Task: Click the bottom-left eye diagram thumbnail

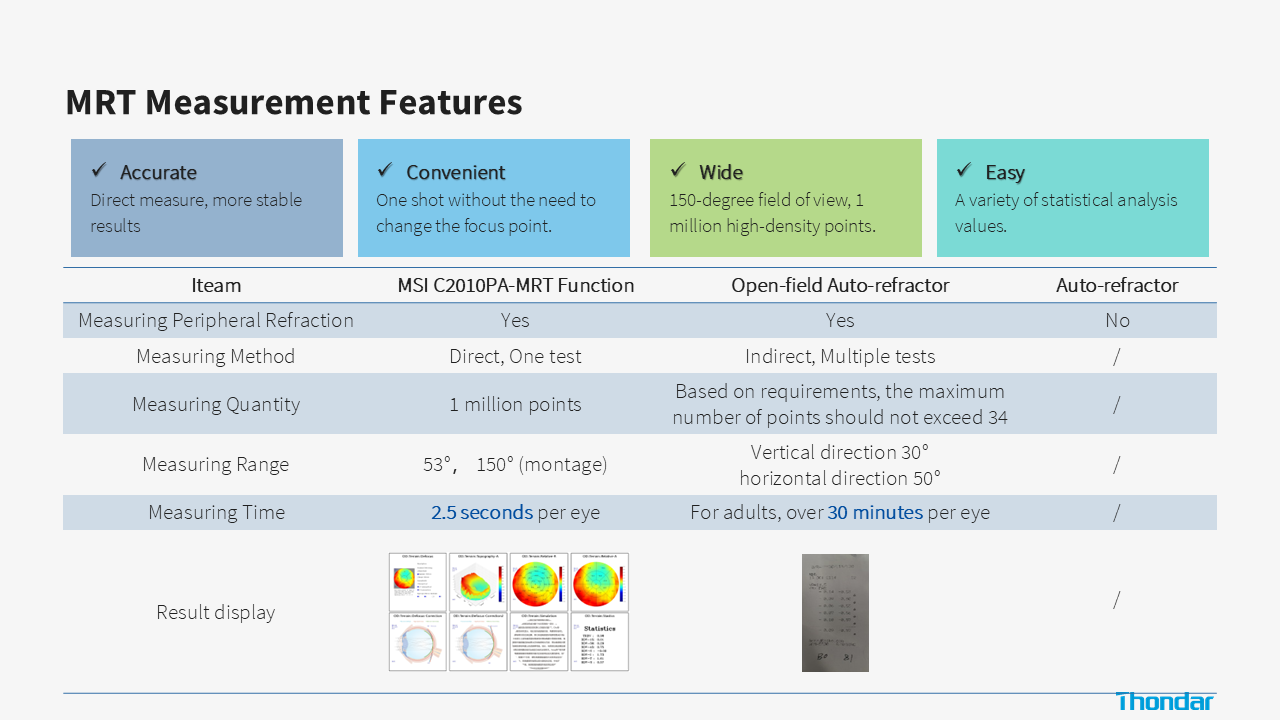Action: pyautogui.click(x=417, y=642)
